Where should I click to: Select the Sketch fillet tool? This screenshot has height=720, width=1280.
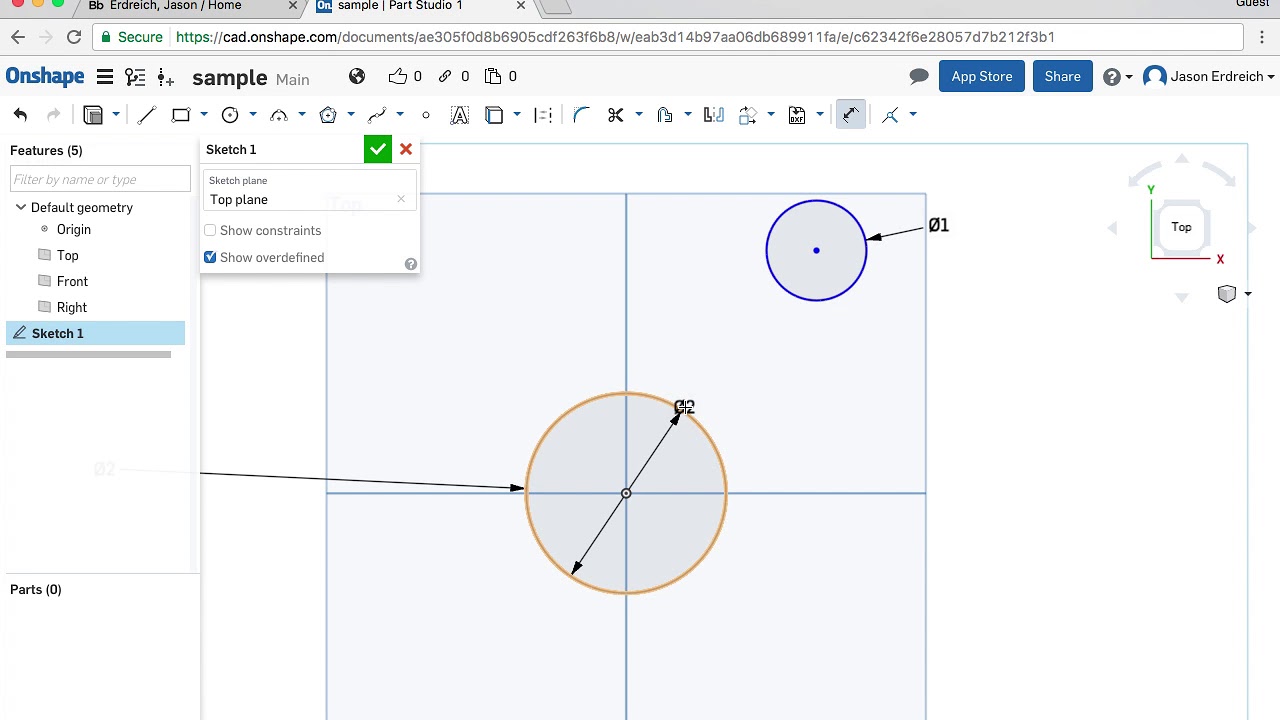click(x=581, y=115)
